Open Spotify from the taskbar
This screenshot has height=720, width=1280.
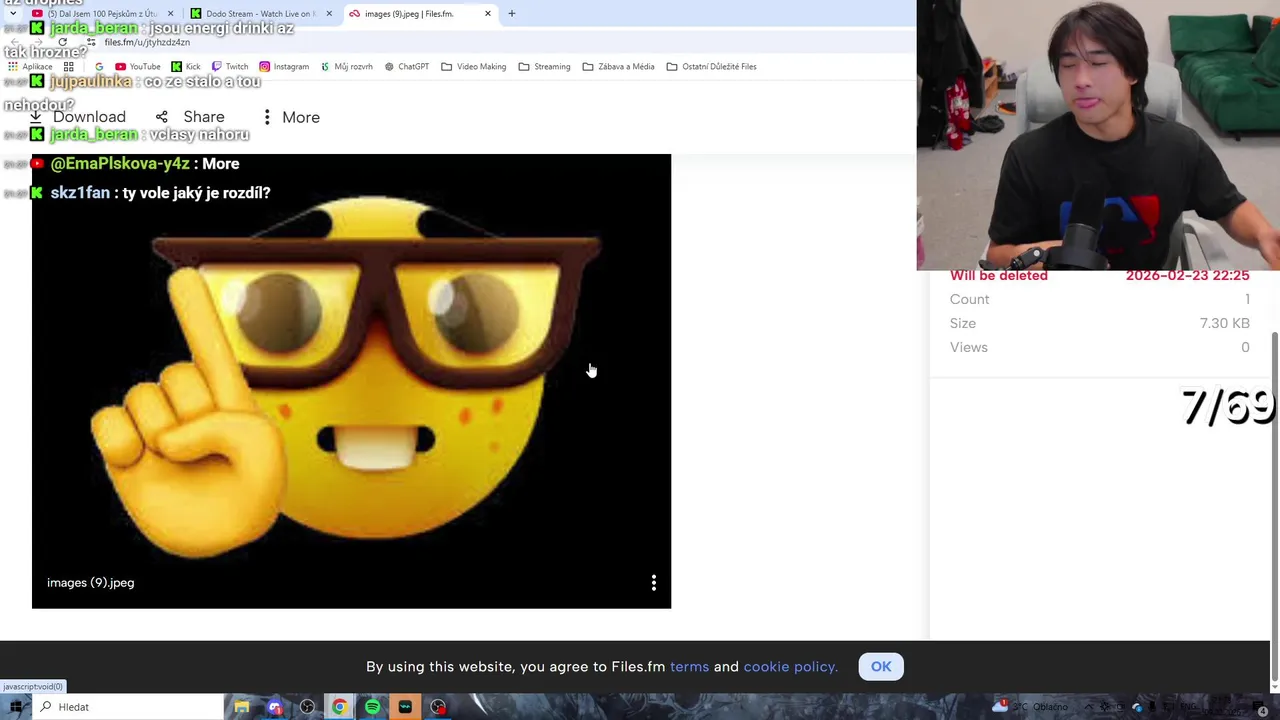372,707
